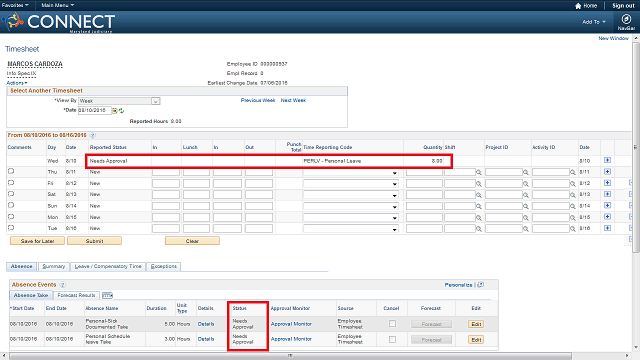Open Approval Monitor for Personal Schedule leave
Screen dimensions: 640x360
tap(291, 339)
